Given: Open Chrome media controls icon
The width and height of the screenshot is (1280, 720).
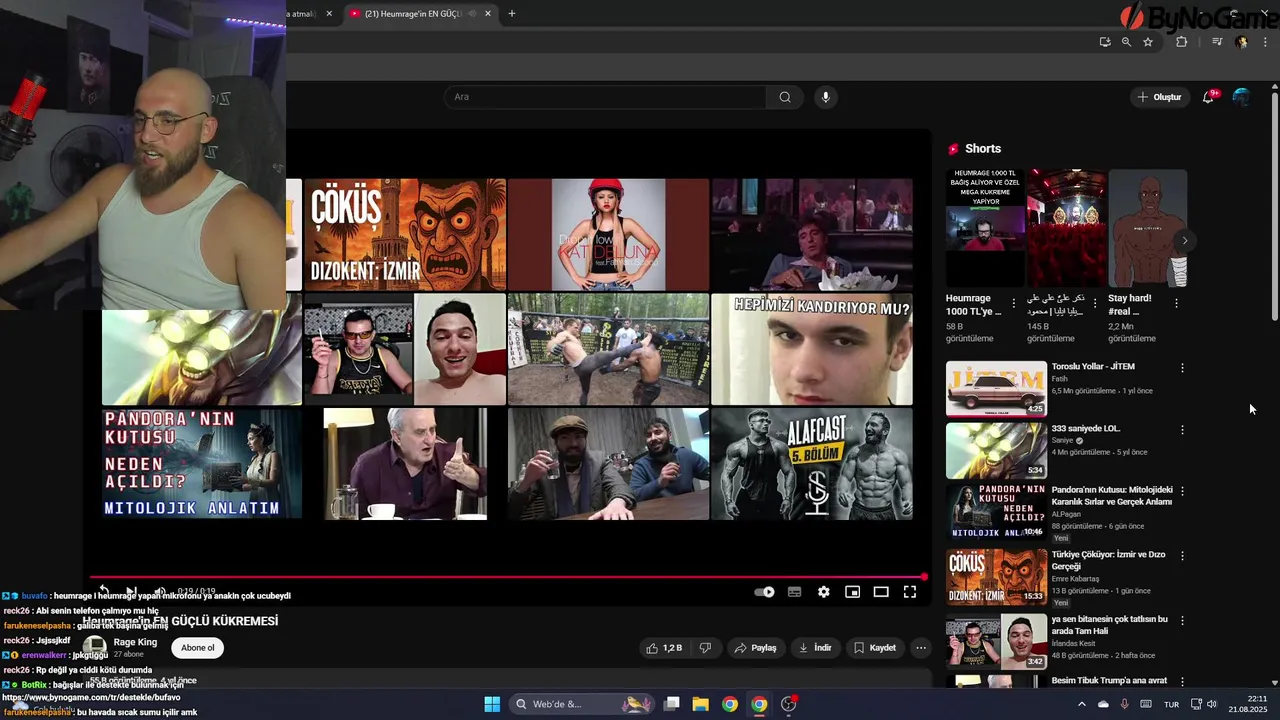Looking at the screenshot, I should (x=1217, y=42).
